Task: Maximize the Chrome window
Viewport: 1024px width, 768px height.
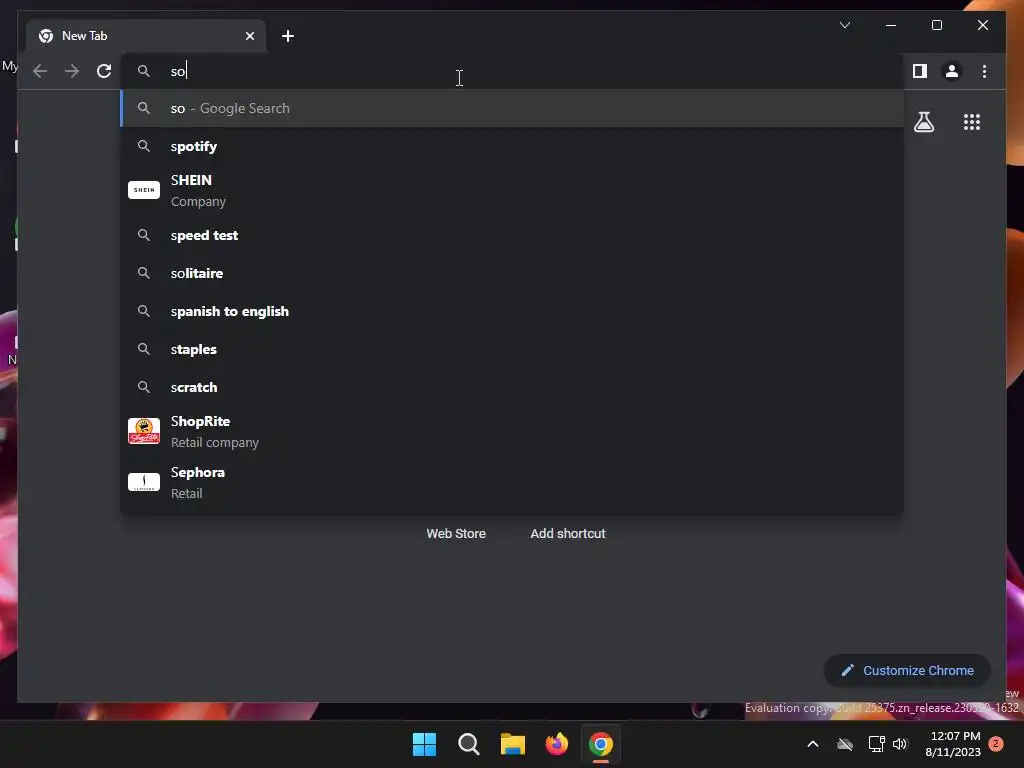Action: coord(936,25)
